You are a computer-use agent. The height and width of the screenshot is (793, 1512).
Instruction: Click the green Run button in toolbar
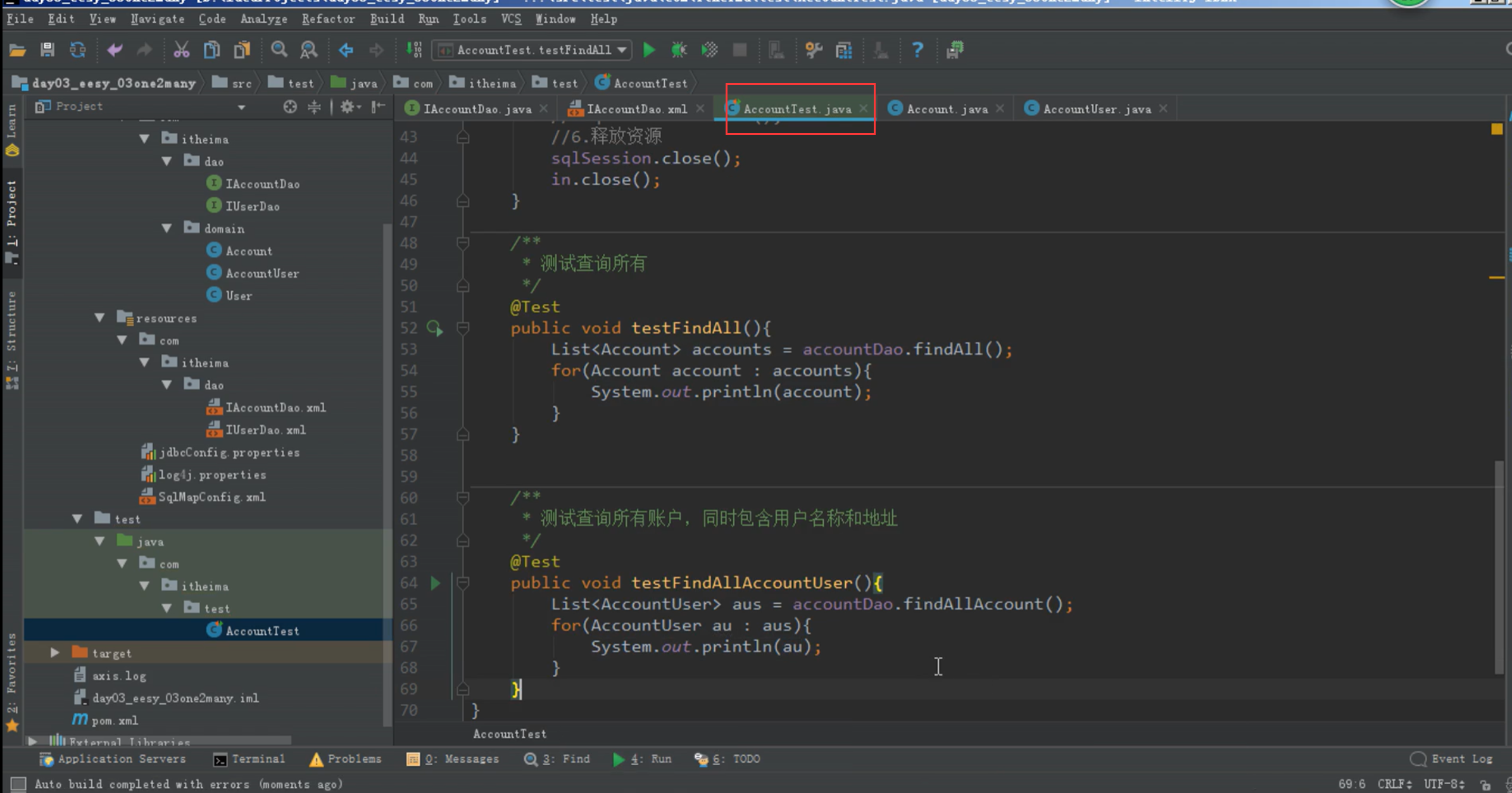(x=648, y=50)
